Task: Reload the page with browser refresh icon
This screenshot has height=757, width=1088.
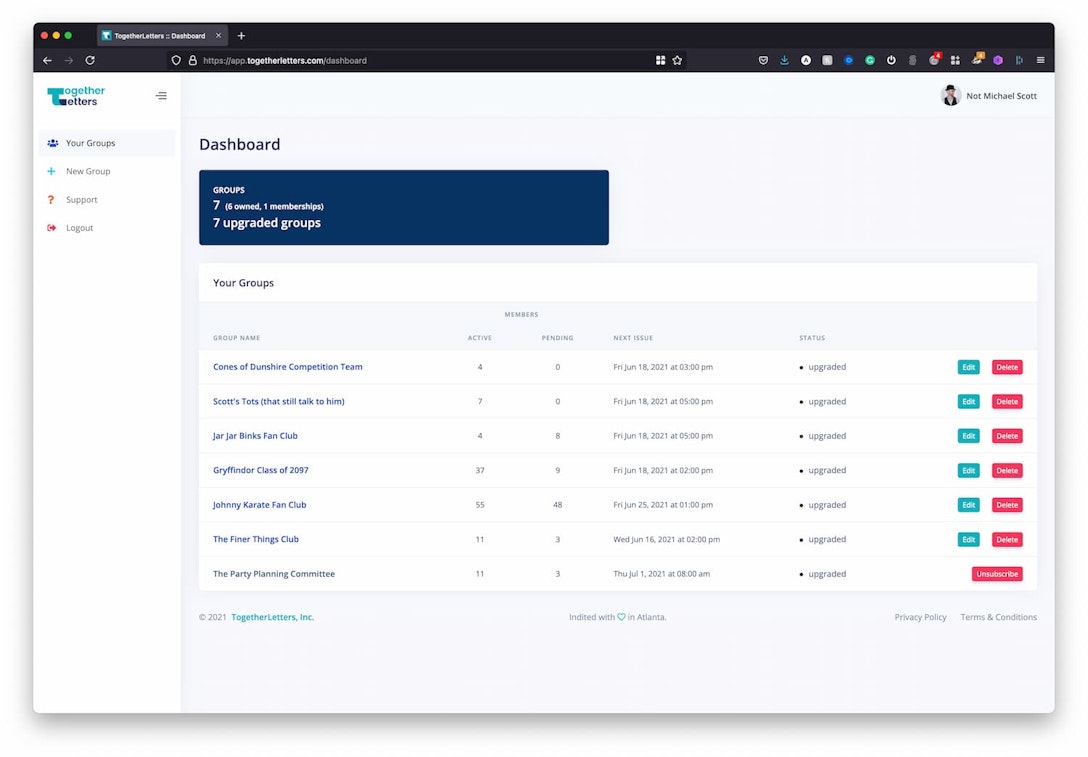Action: pos(90,60)
